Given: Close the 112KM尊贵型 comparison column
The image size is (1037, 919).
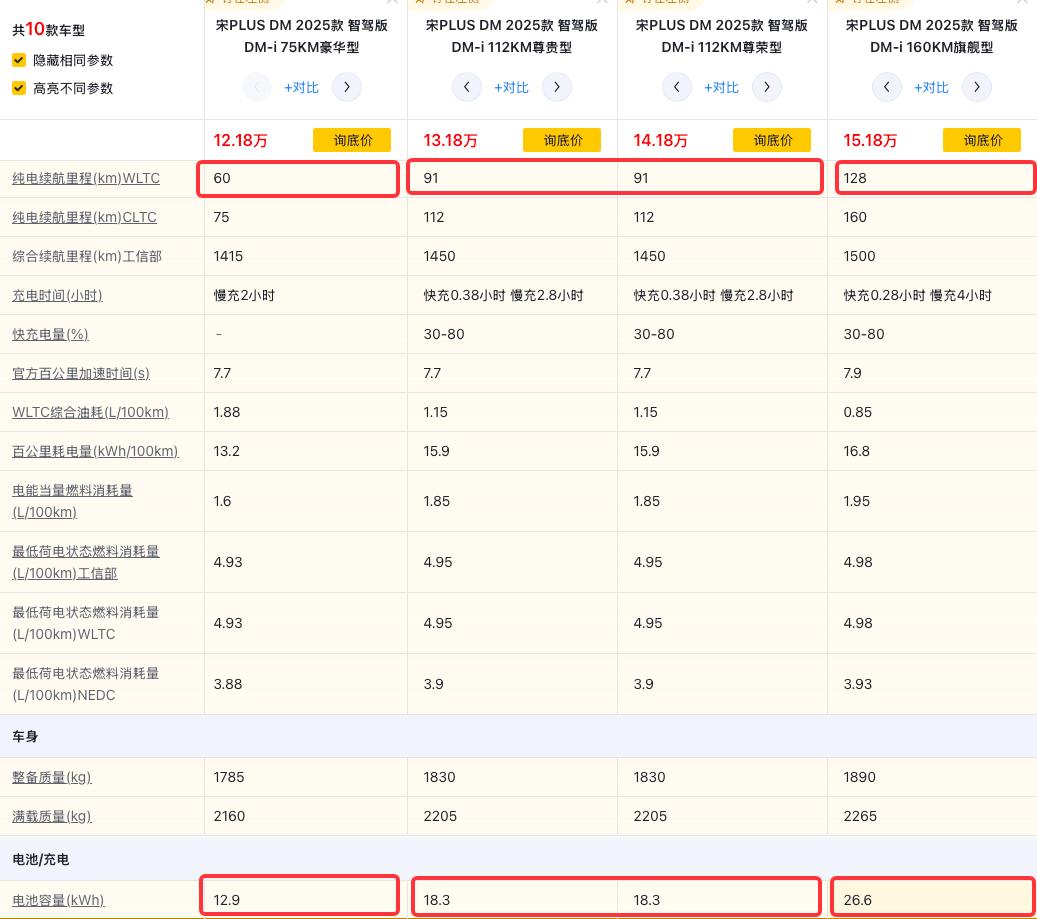Looking at the screenshot, I should (x=603, y=3).
